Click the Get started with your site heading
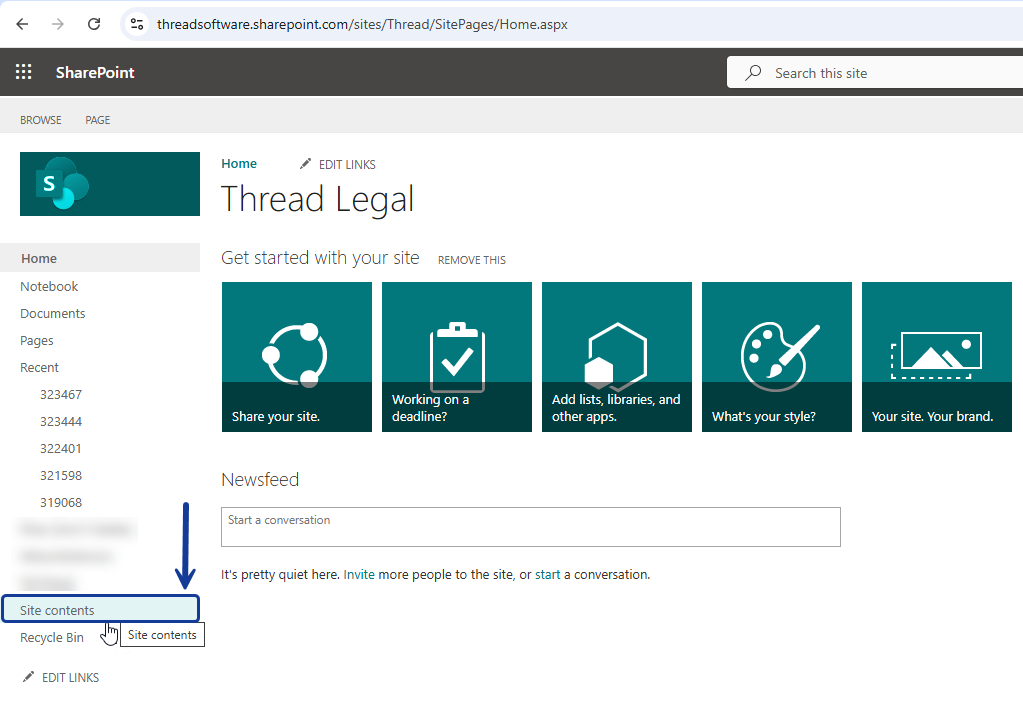This screenshot has width=1023, height=725. [320, 258]
